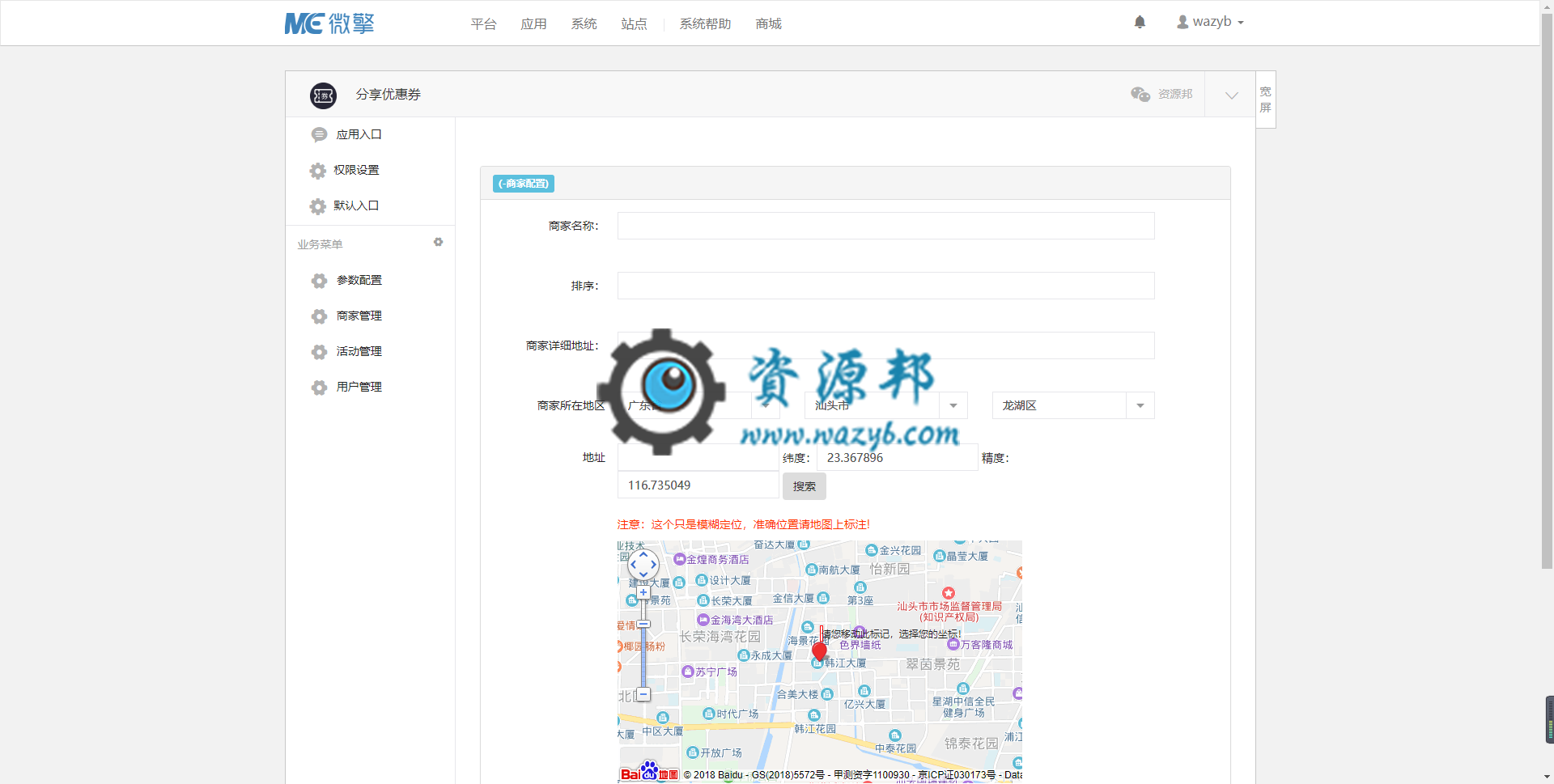
Task: Focus the 商家详细地址 input field
Action: pos(885,345)
